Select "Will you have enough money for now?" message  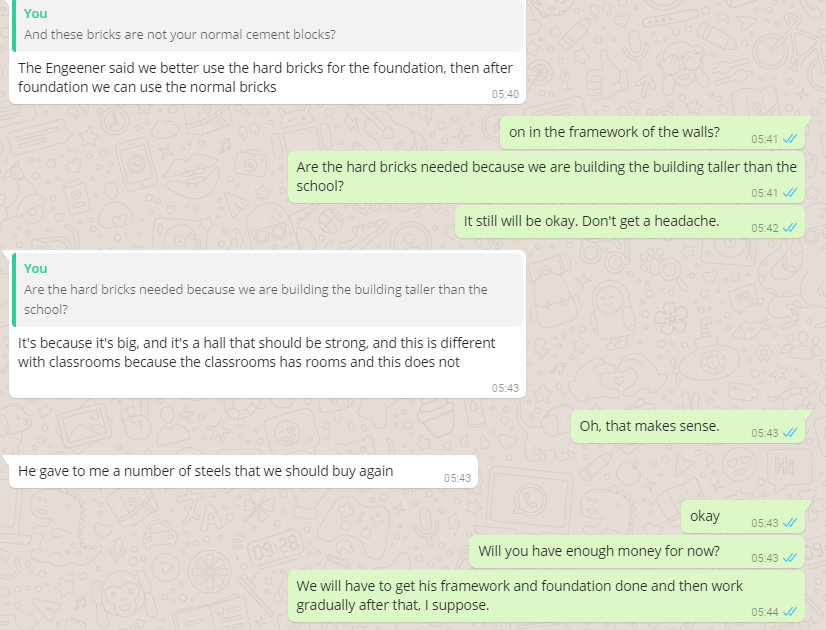[x=598, y=551]
